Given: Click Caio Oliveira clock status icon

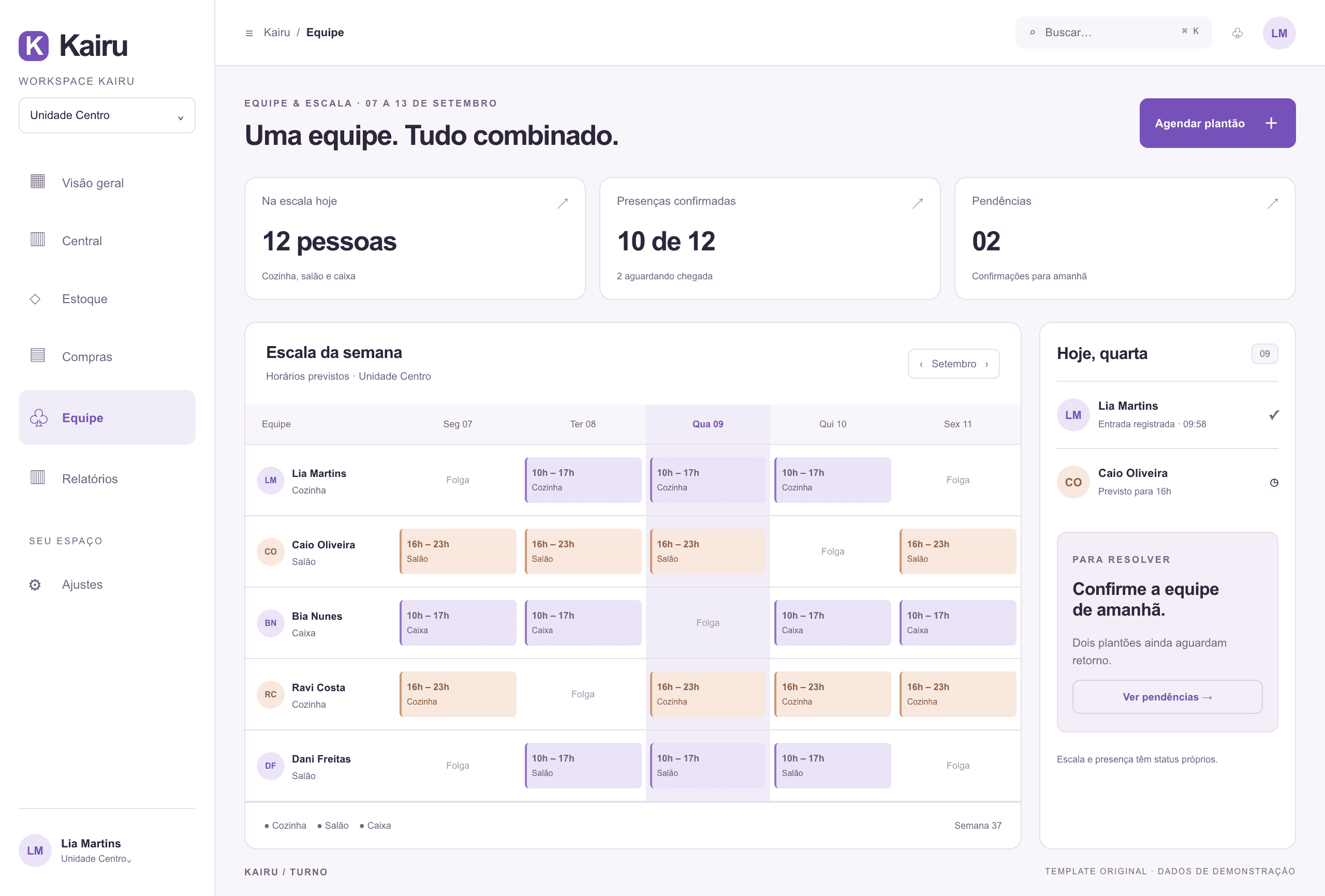Looking at the screenshot, I should 1274,483.
